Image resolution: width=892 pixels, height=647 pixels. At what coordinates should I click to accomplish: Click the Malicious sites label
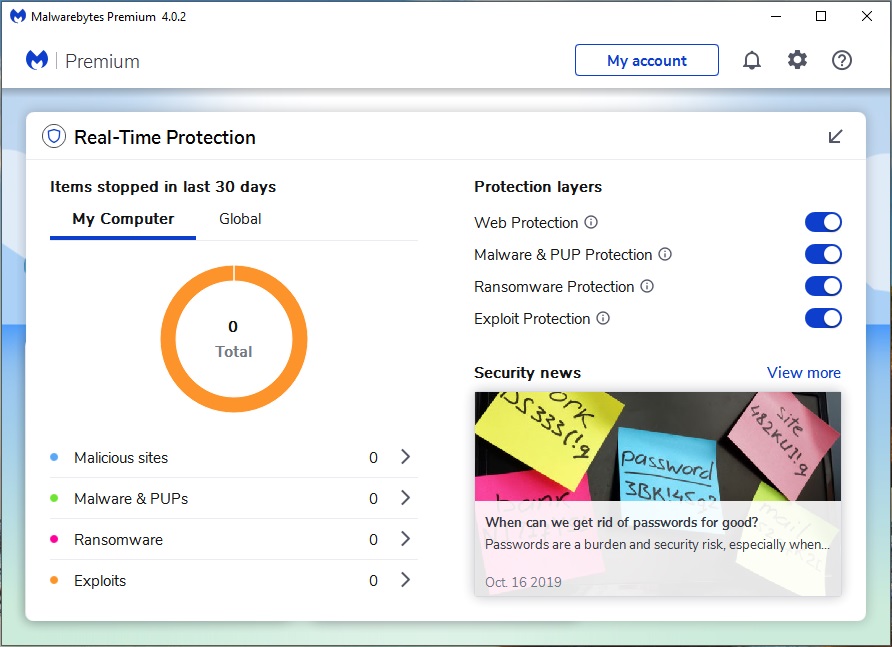pos(121,458)
